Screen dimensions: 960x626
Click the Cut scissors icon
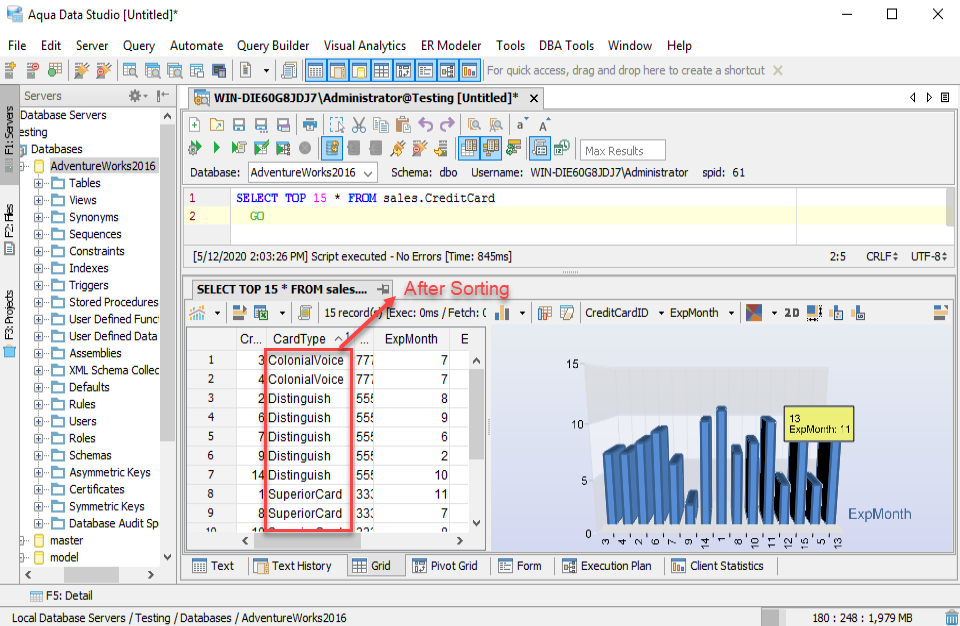pos(358,125)
